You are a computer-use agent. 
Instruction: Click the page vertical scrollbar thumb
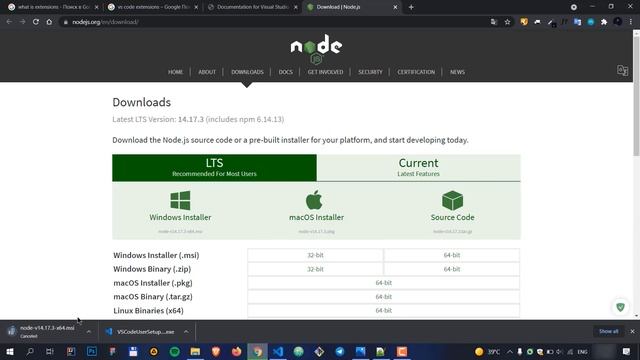point(636,96)
